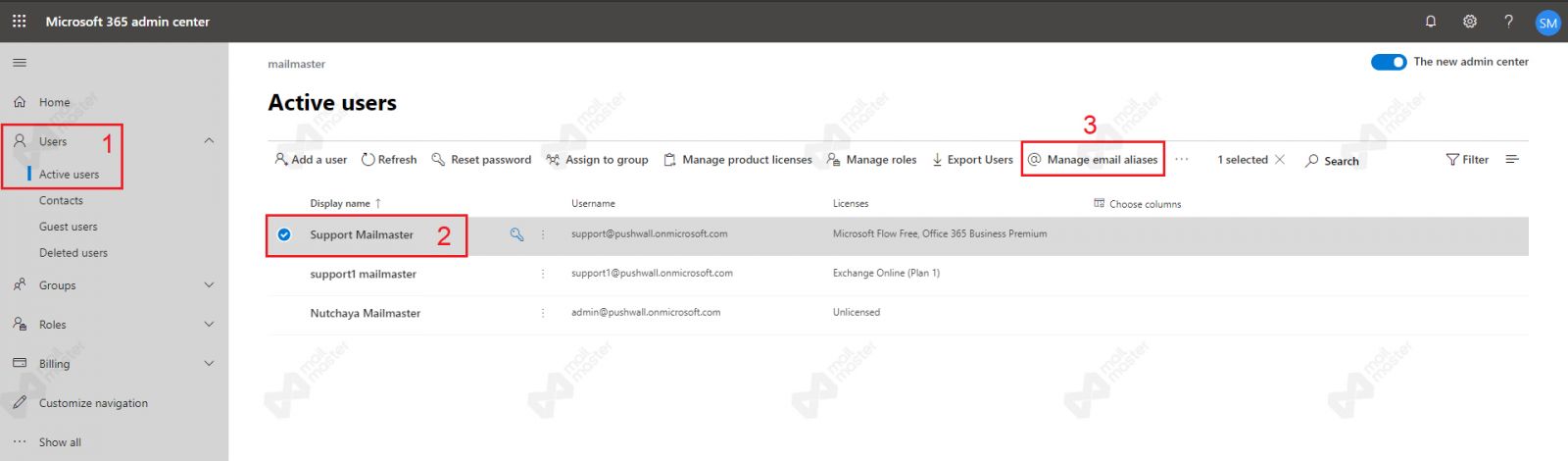The height and width of the screenshot is (461, 1568).
Task: Click the Username column header
Action: click(593, 203)
